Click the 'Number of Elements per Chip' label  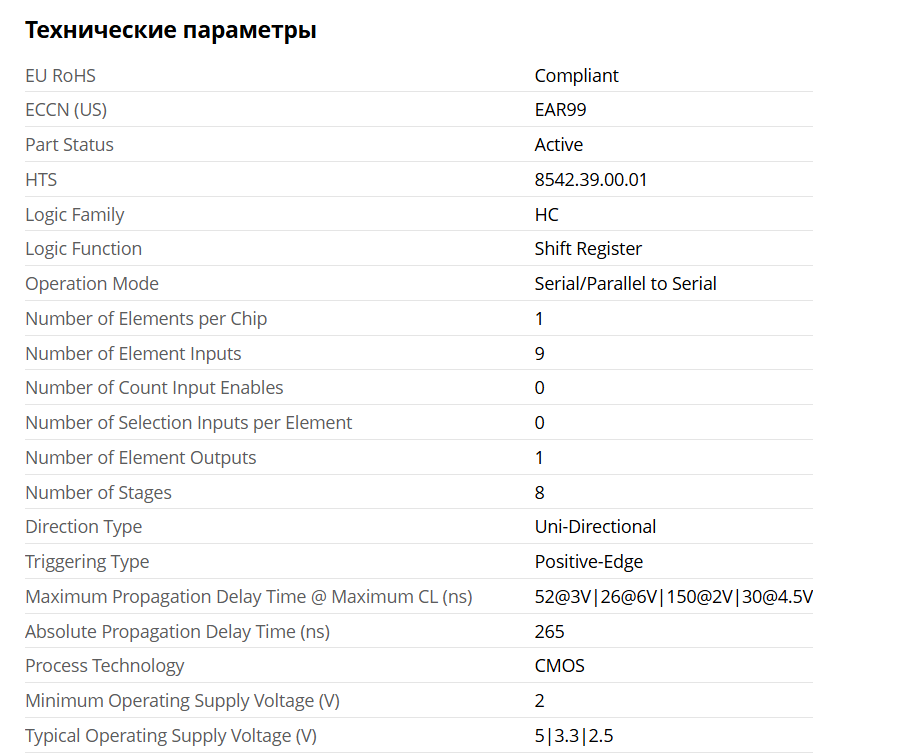tap(146, 319)
